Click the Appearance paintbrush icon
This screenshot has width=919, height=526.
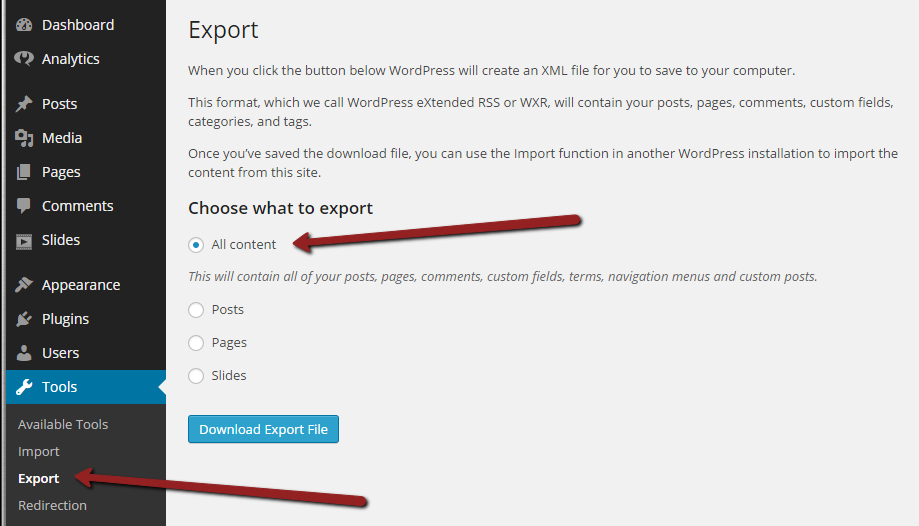pos(24,285)
